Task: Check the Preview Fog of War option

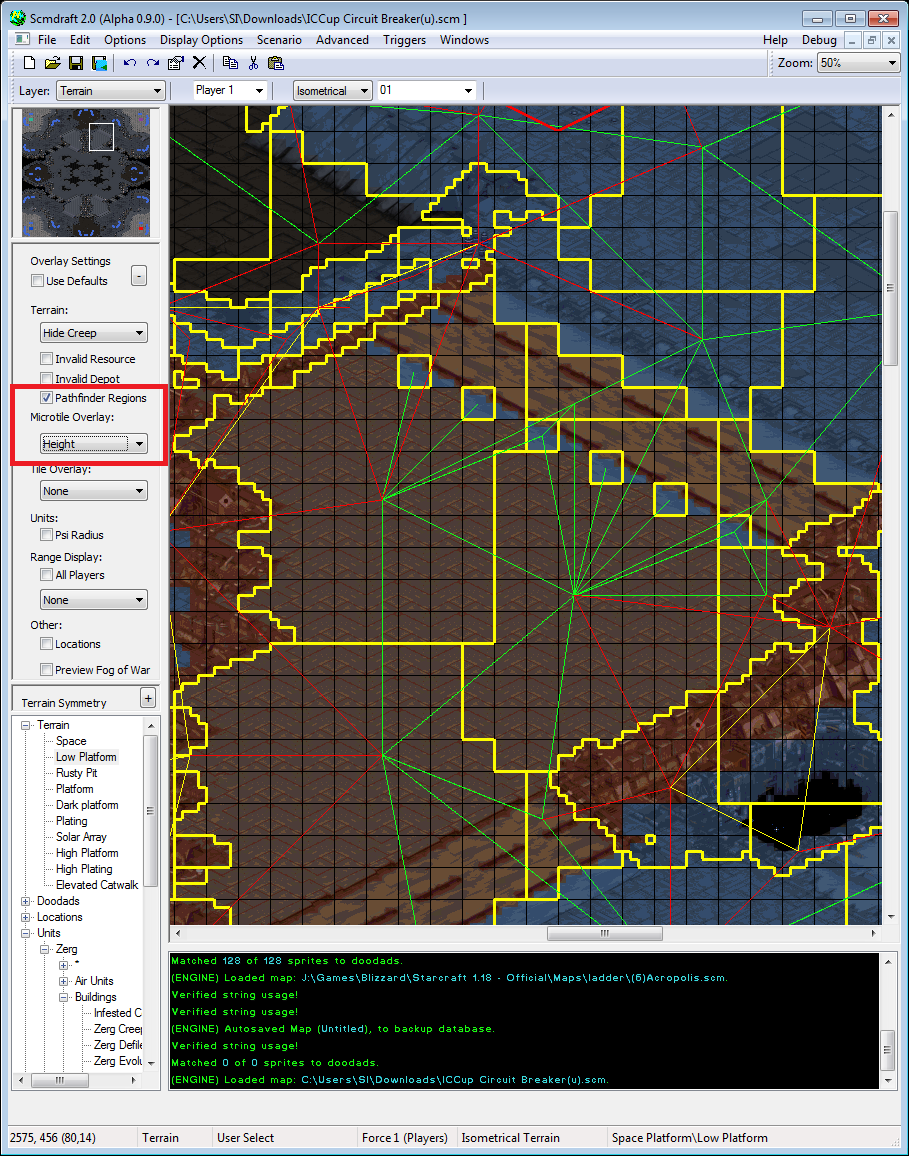Action: point(47,670)
